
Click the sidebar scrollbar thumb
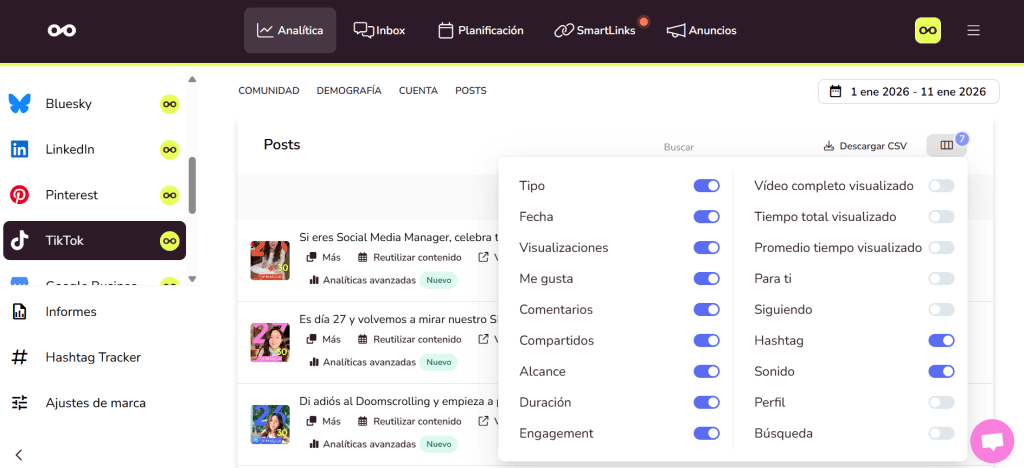tap(192, 185)
